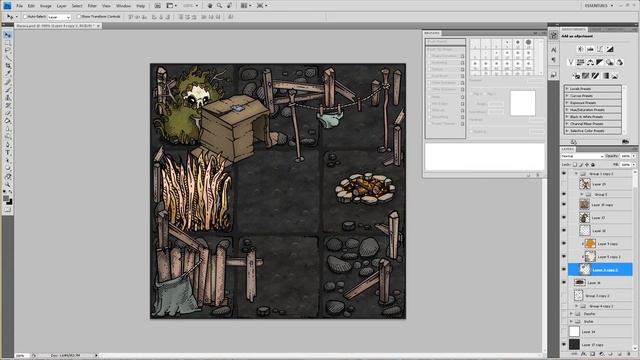The height and width of the screenshot is (360, 640).
Task: Click Create new layer icon
Action: tap(620, 354)
